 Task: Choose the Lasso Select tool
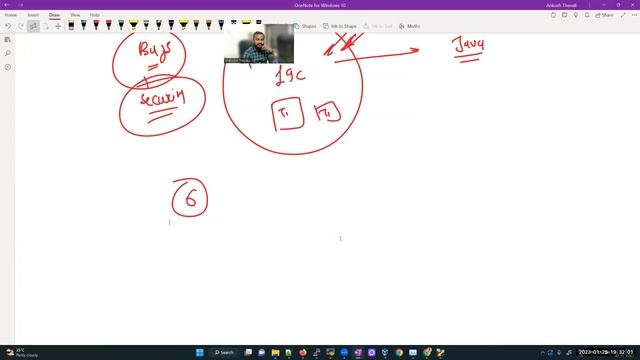(x=46, y=26)
